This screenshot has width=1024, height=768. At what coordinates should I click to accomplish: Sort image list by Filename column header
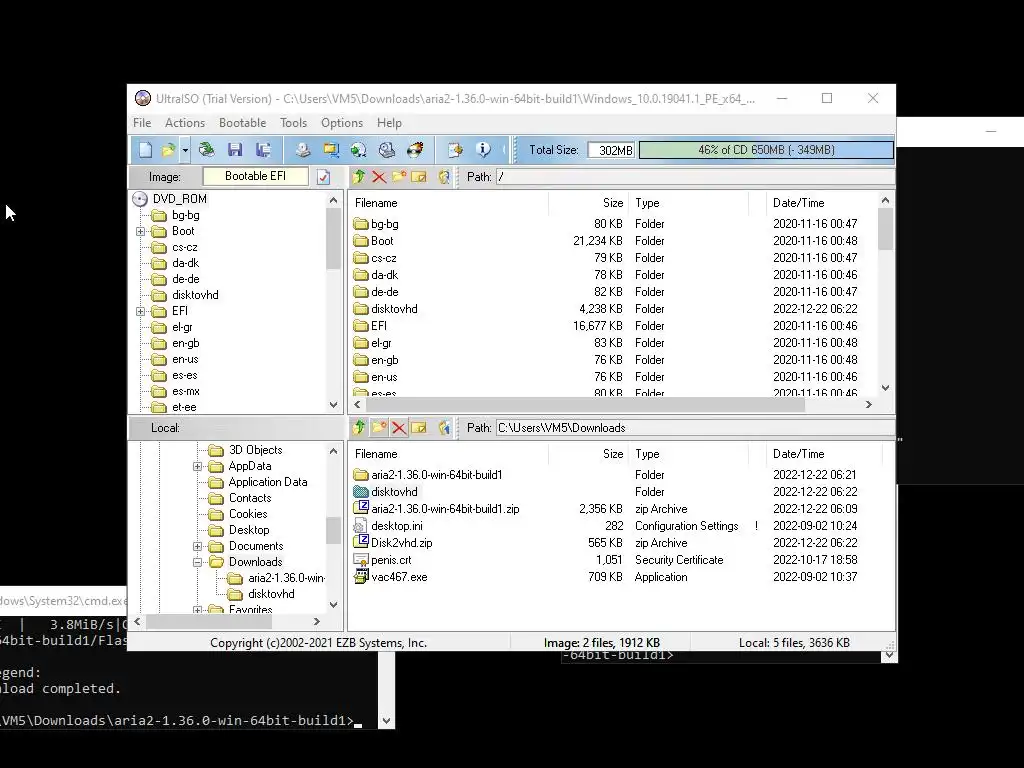(449, 203)
